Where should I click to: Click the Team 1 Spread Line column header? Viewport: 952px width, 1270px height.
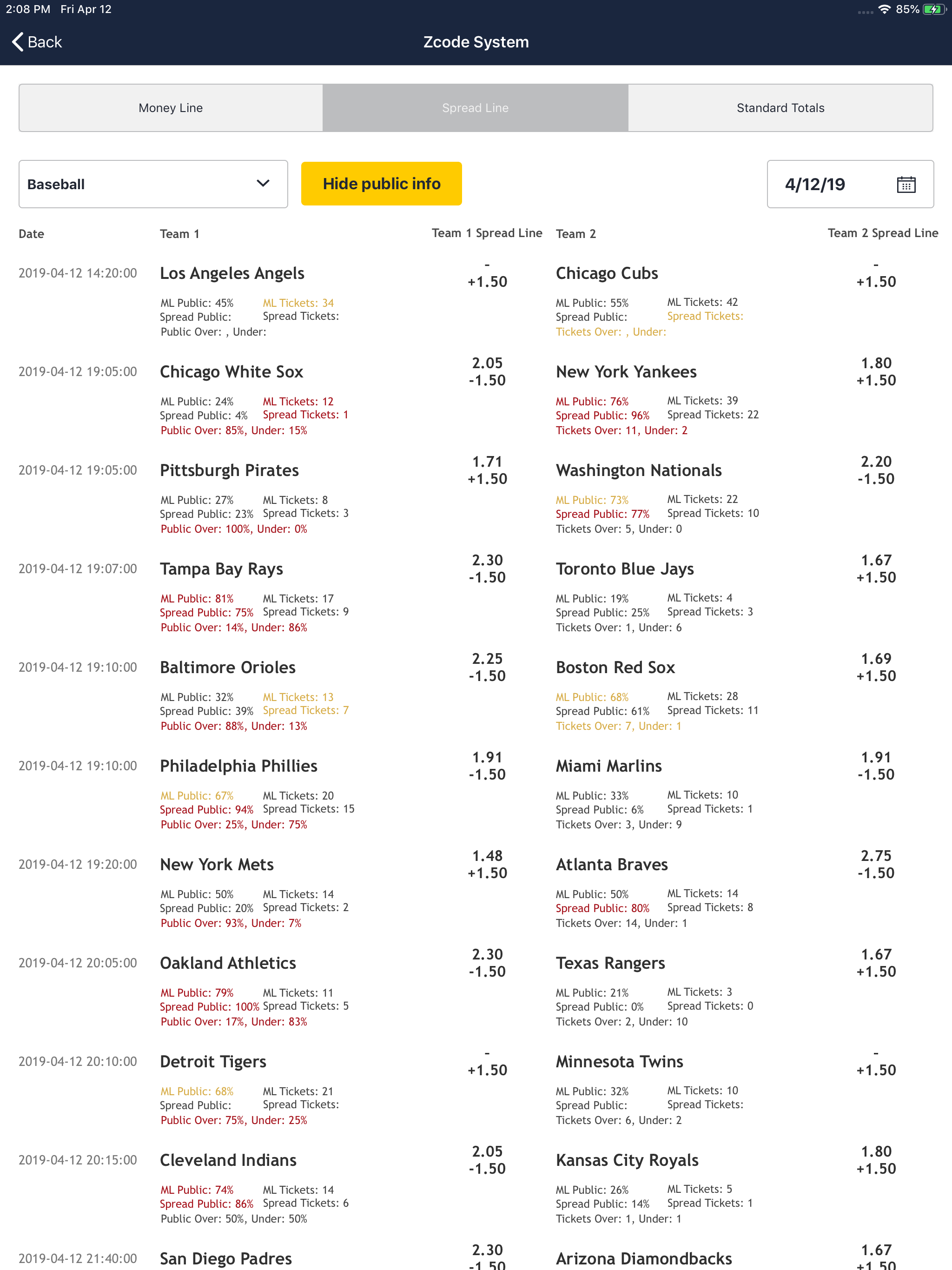tap(486, 233)
